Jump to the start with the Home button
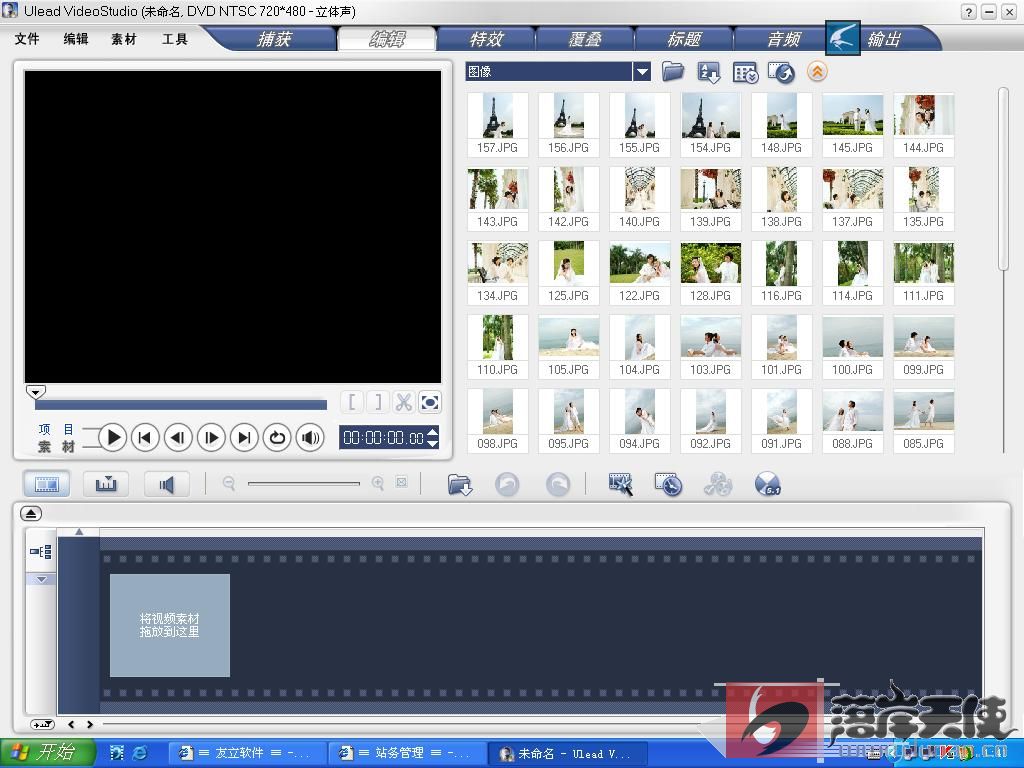 pos(145,438)
